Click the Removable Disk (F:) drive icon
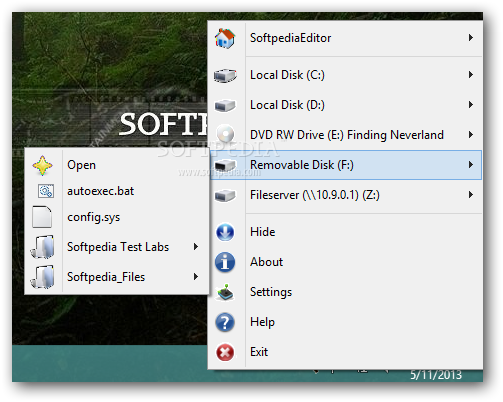This screenshot has height=402, width=503. [225, 165]
